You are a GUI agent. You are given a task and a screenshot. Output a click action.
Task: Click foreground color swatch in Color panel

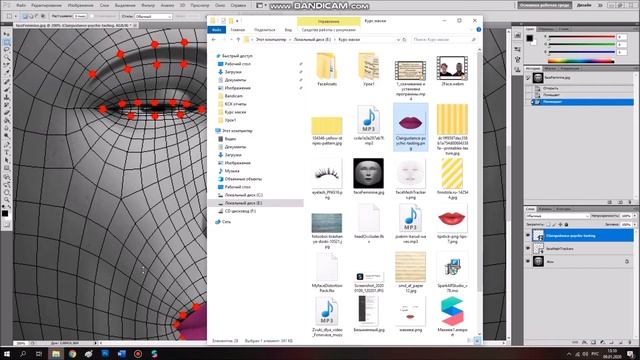(x=529, y=38)
